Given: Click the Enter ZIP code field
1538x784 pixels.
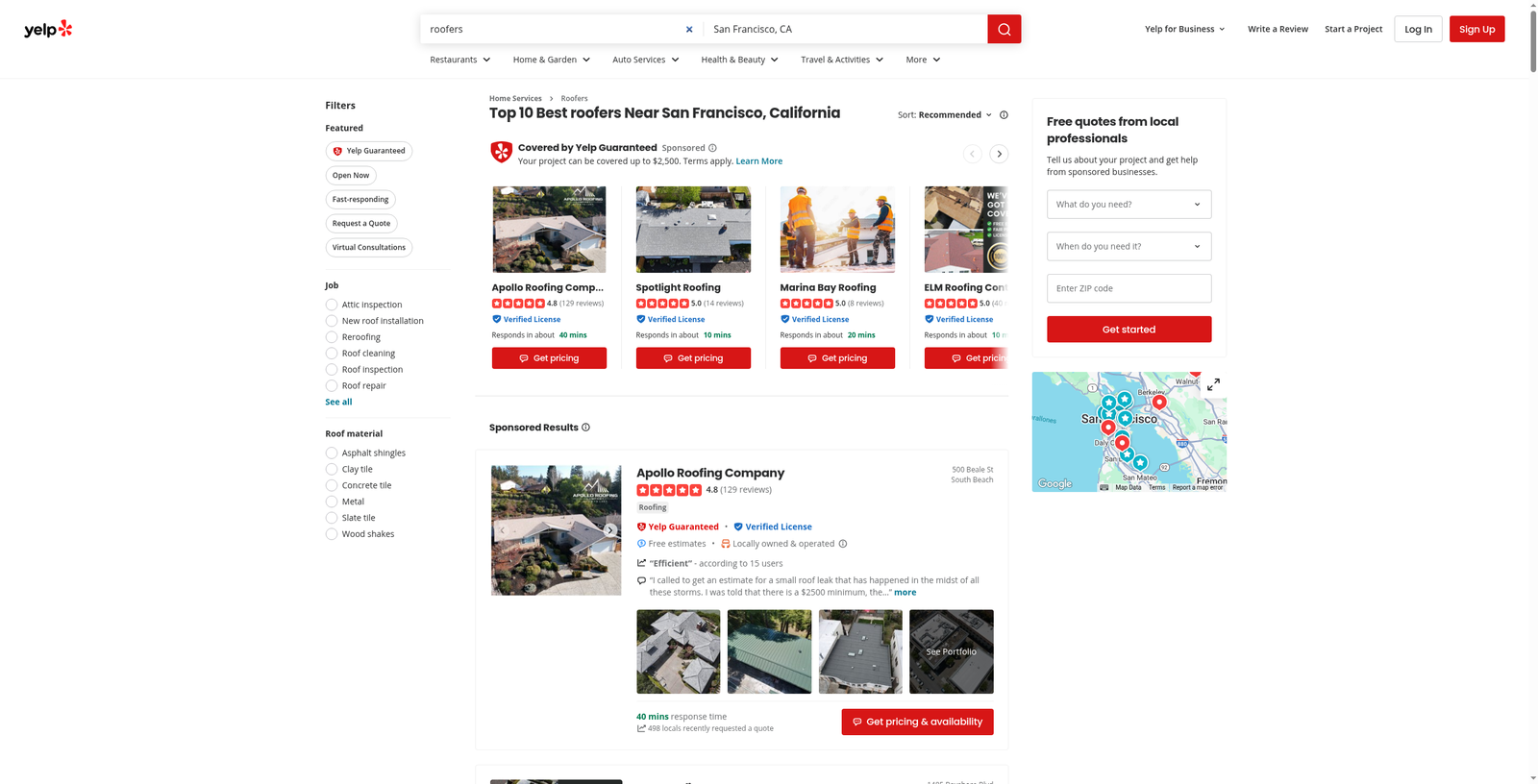Looking at the screenshot, I should (x=1129, y=288).
